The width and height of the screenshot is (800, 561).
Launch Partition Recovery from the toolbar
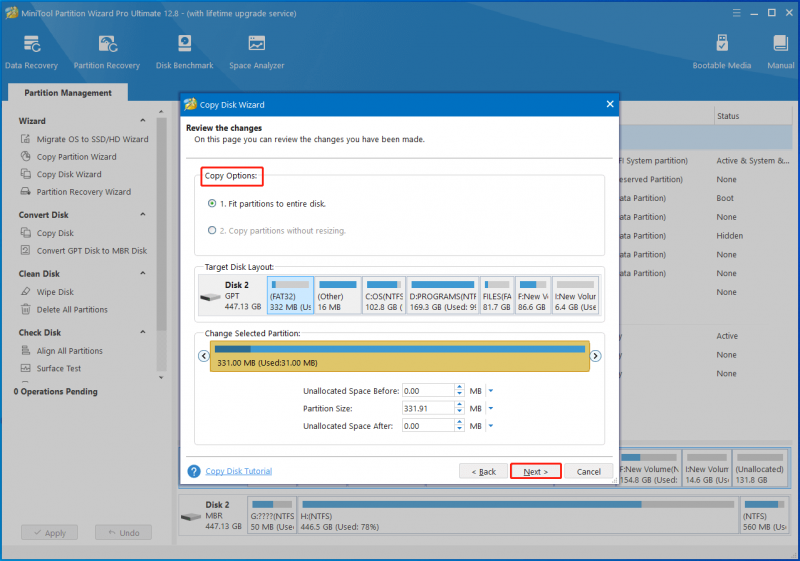(107, 44)
